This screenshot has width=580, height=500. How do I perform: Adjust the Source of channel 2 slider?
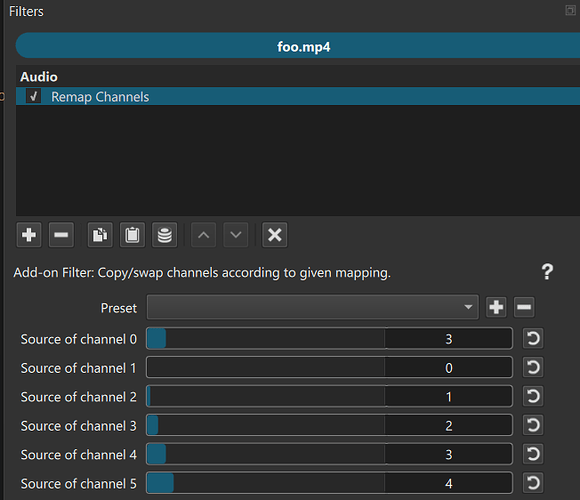(x=266, y=396)
